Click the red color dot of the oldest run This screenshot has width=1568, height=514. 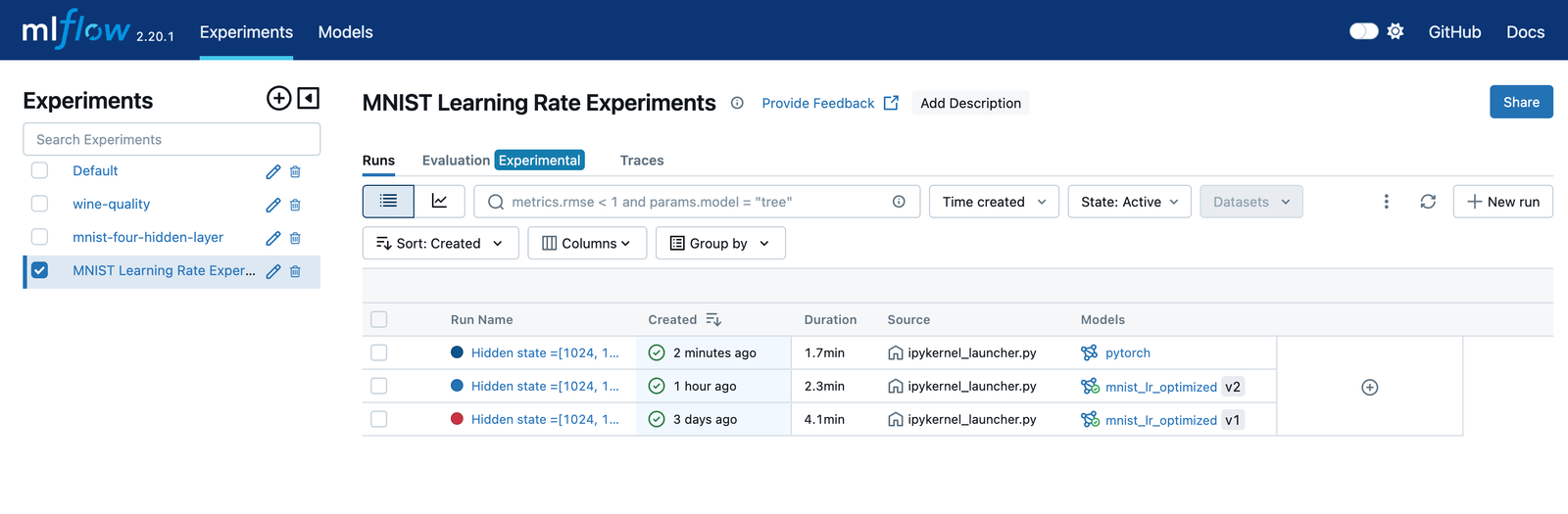457,419
